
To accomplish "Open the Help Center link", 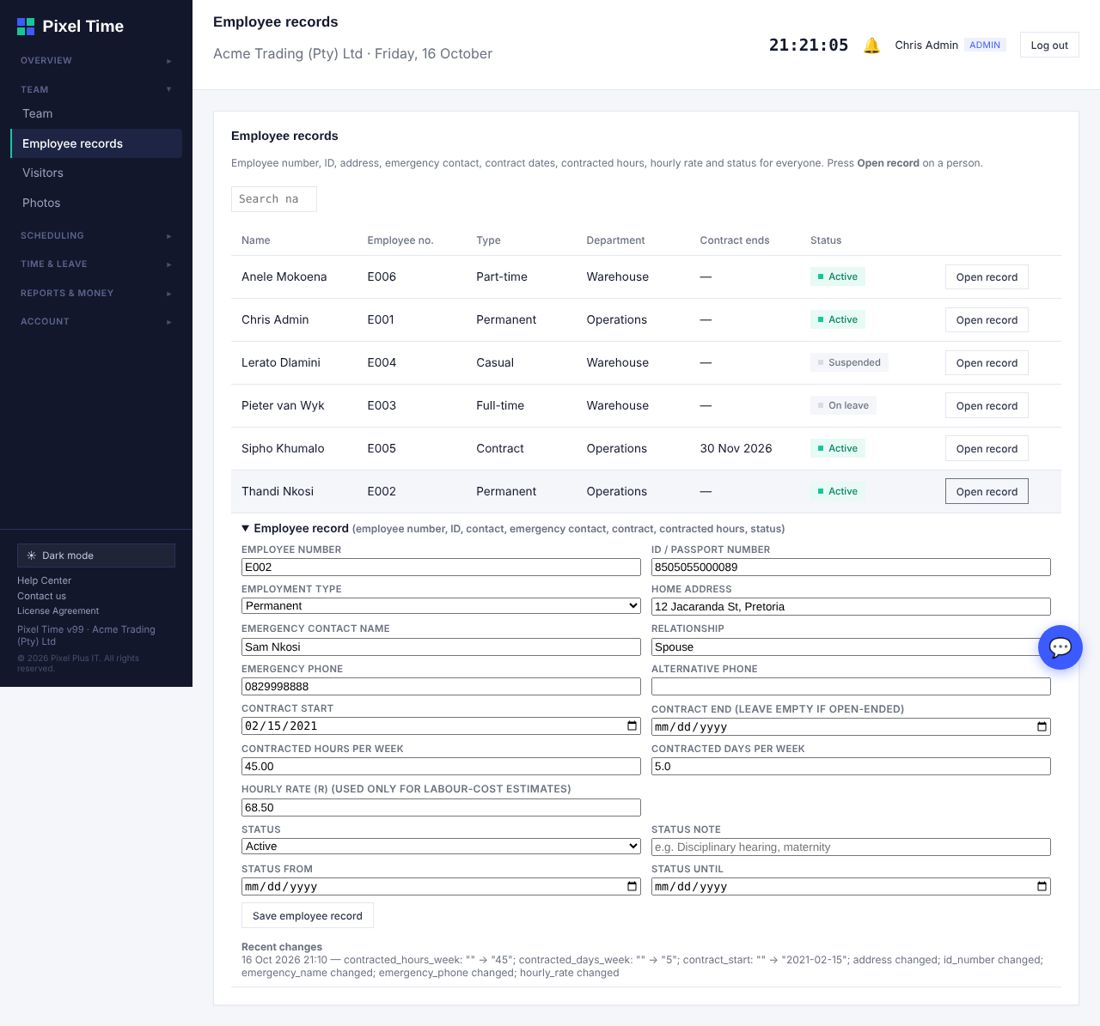I will [x=44, y=581].
